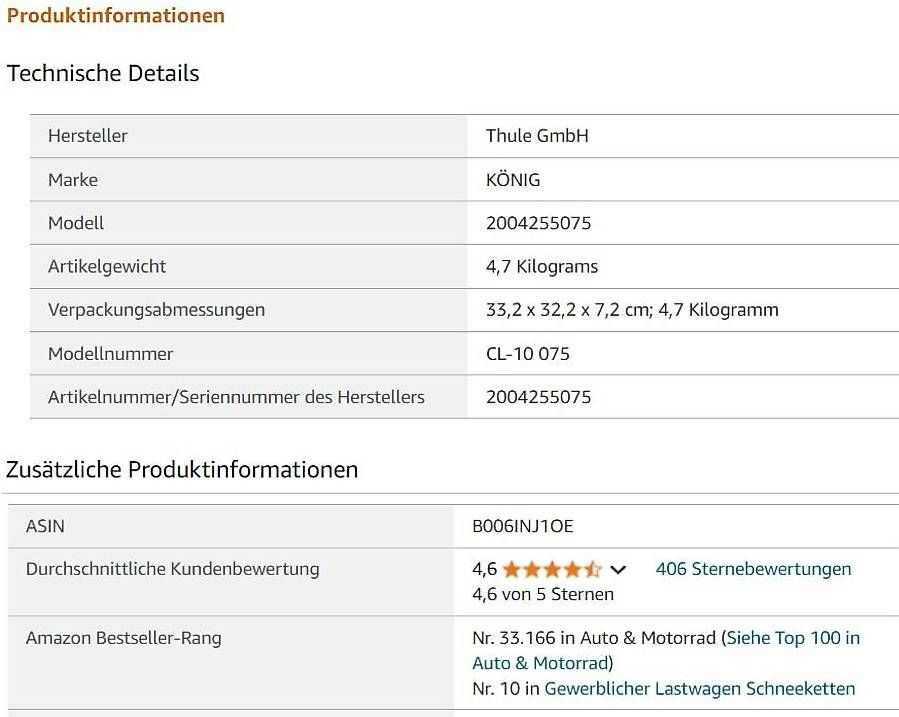899x717 pixels.
Task: Click the Artikelgewicht value 4,7 Kilograms
Action: click(x=541, y=266)
